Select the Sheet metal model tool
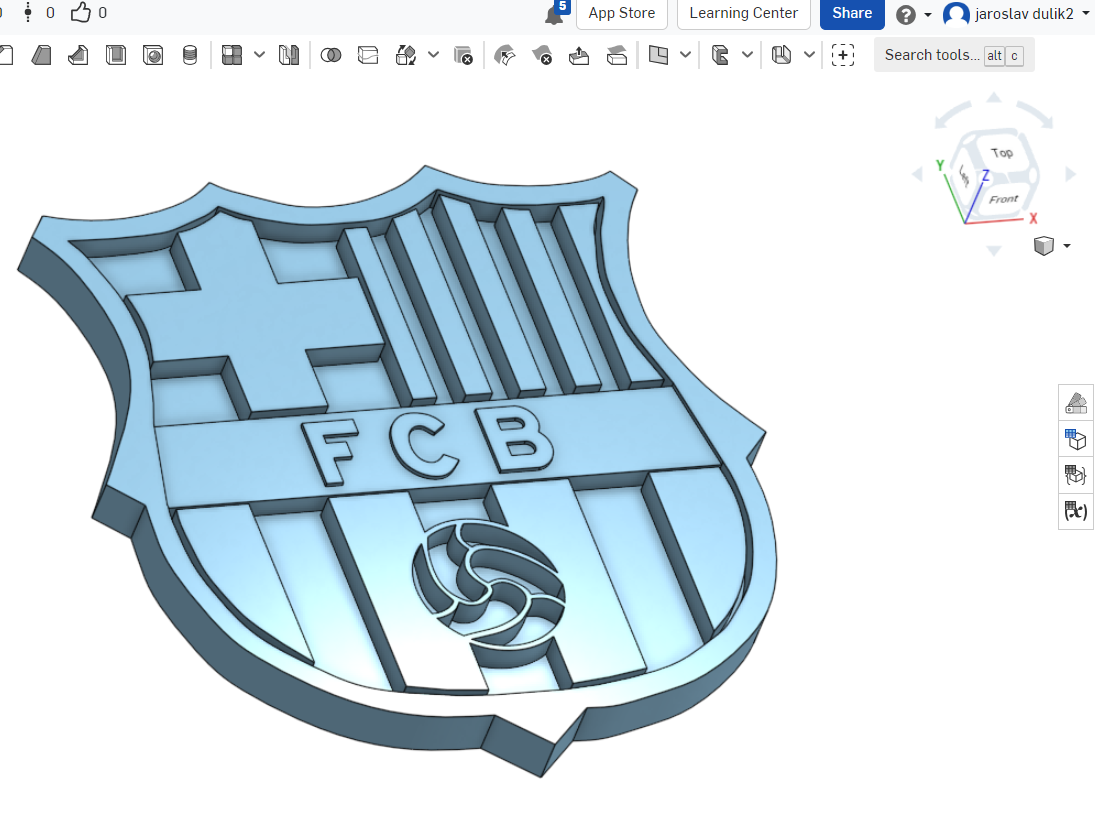The image size is (1095, 817). pos(781,55)
